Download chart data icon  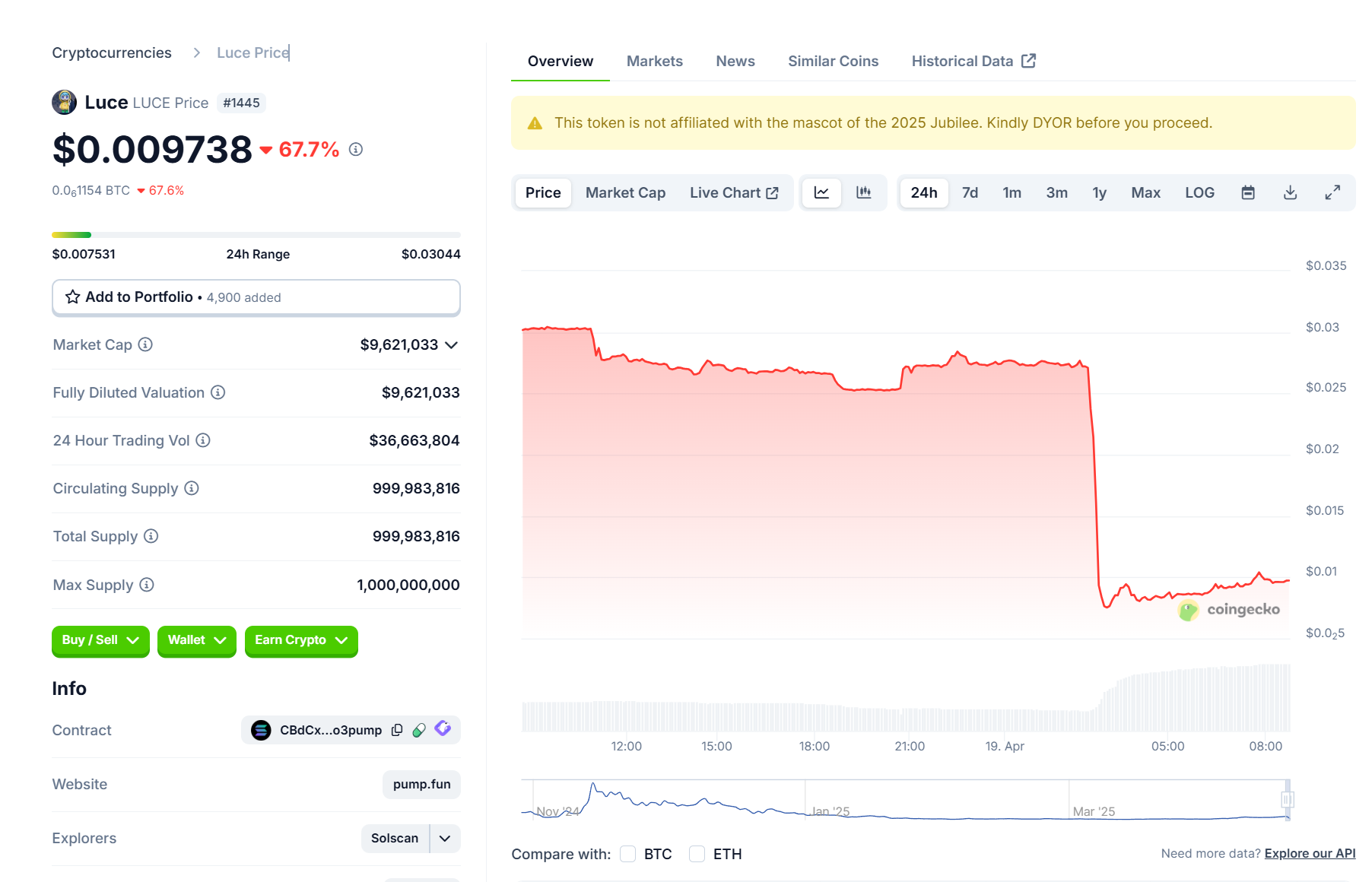1290,192
